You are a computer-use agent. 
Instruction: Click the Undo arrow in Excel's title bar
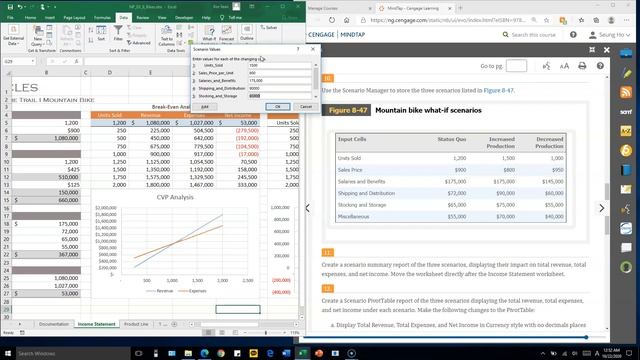tap(20, 7)
